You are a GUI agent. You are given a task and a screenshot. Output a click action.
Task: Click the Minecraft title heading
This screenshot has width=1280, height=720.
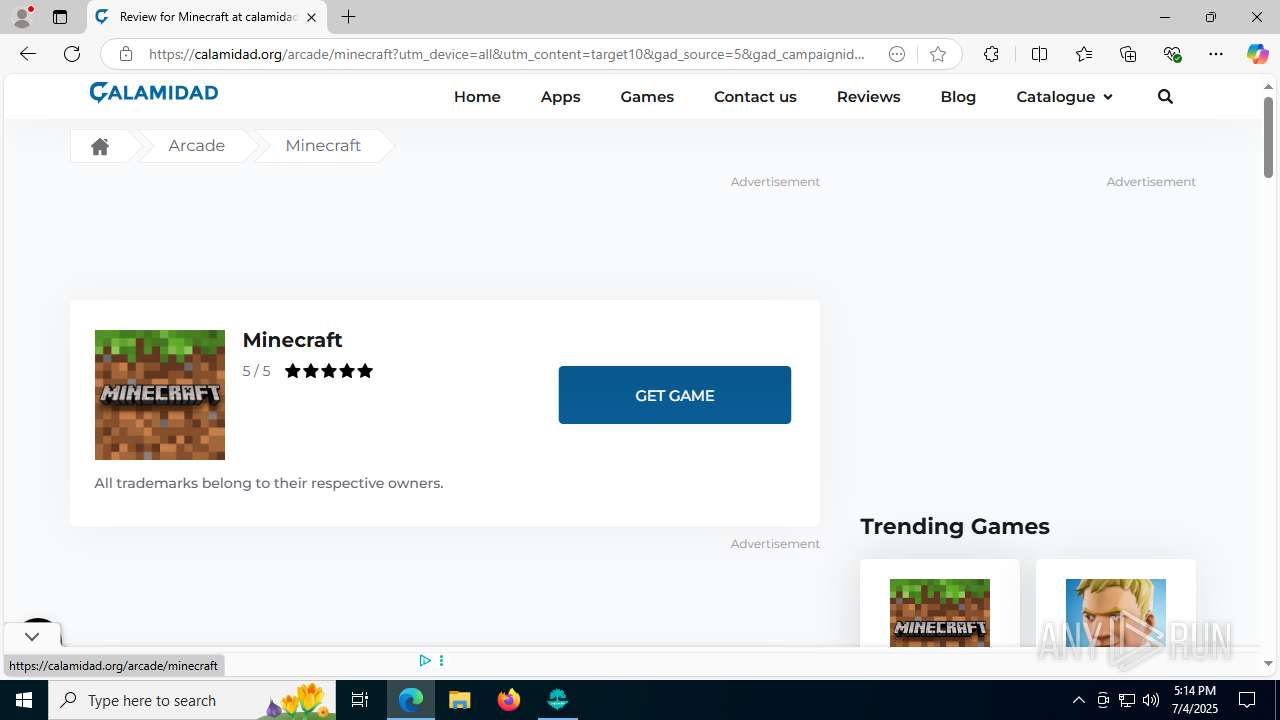click(292, 340)
